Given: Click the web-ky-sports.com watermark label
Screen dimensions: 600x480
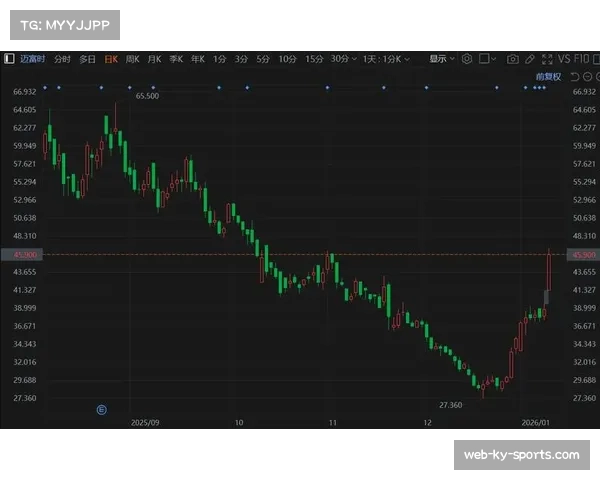Looking at the screenshot, I should click(520, 455).
